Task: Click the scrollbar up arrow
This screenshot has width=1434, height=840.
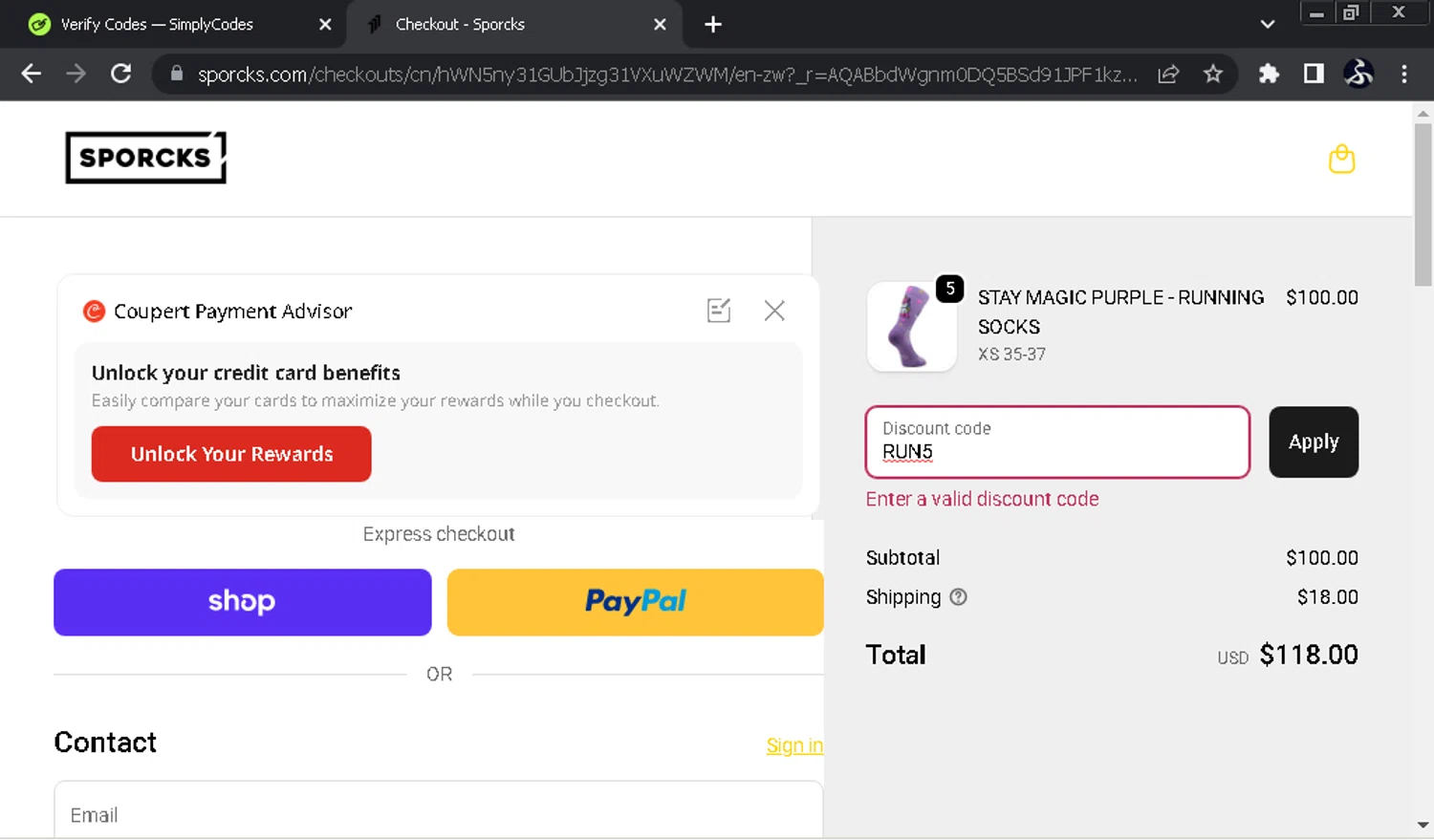Action: click(1423, 114)
